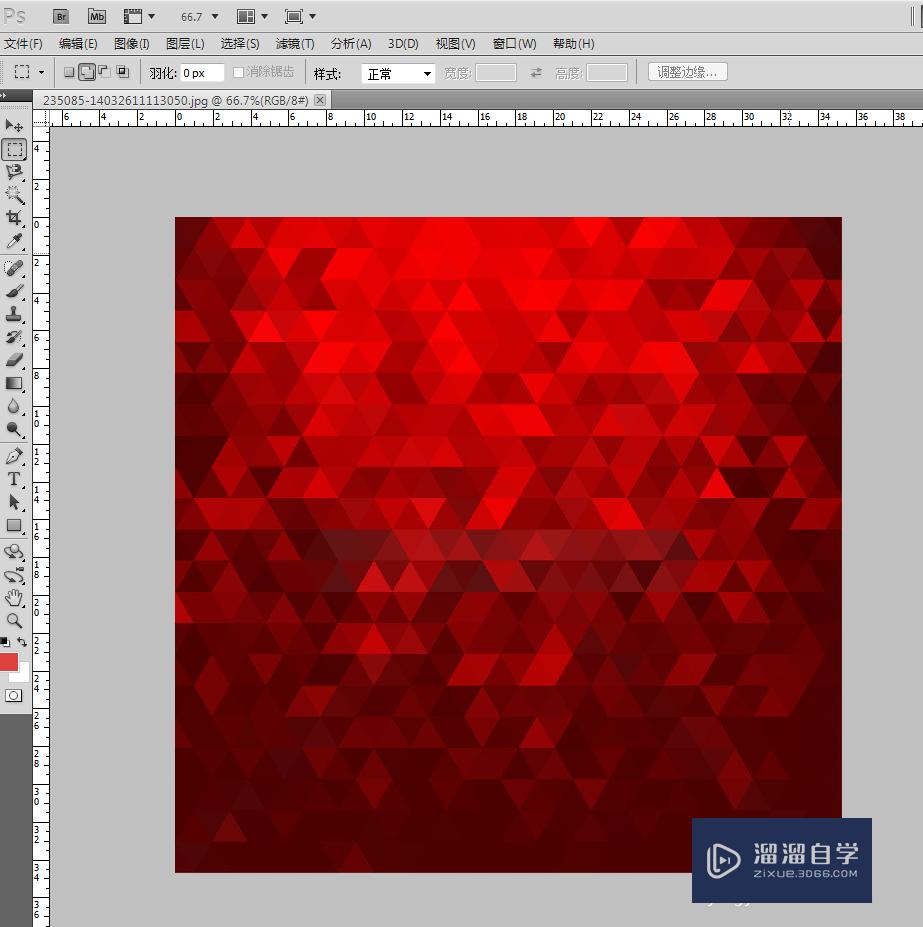
Task: Click the red foreground color swatch
Action: (x=9, y=662)
